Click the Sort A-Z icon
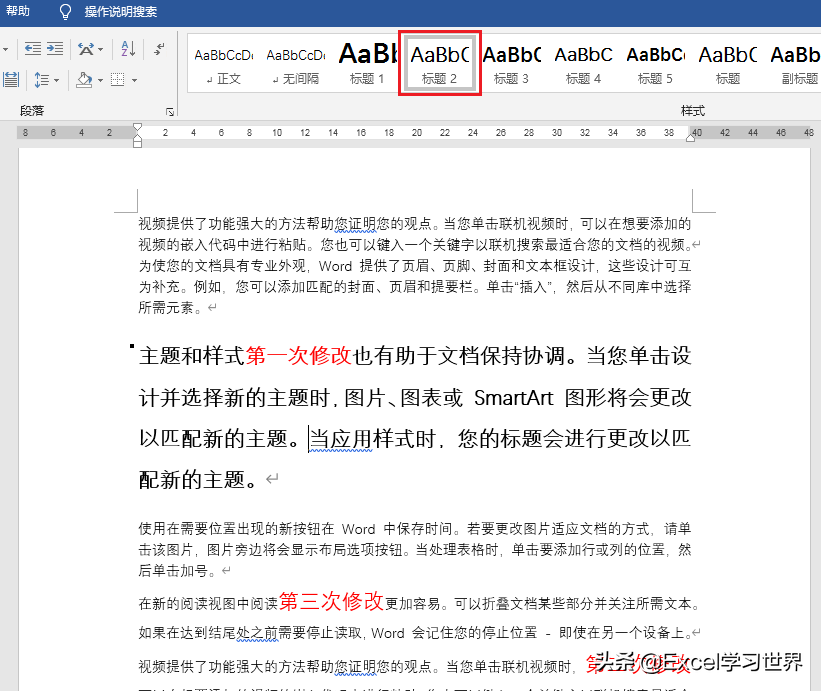This screenshot has width=821, height=691. point(128,48)
